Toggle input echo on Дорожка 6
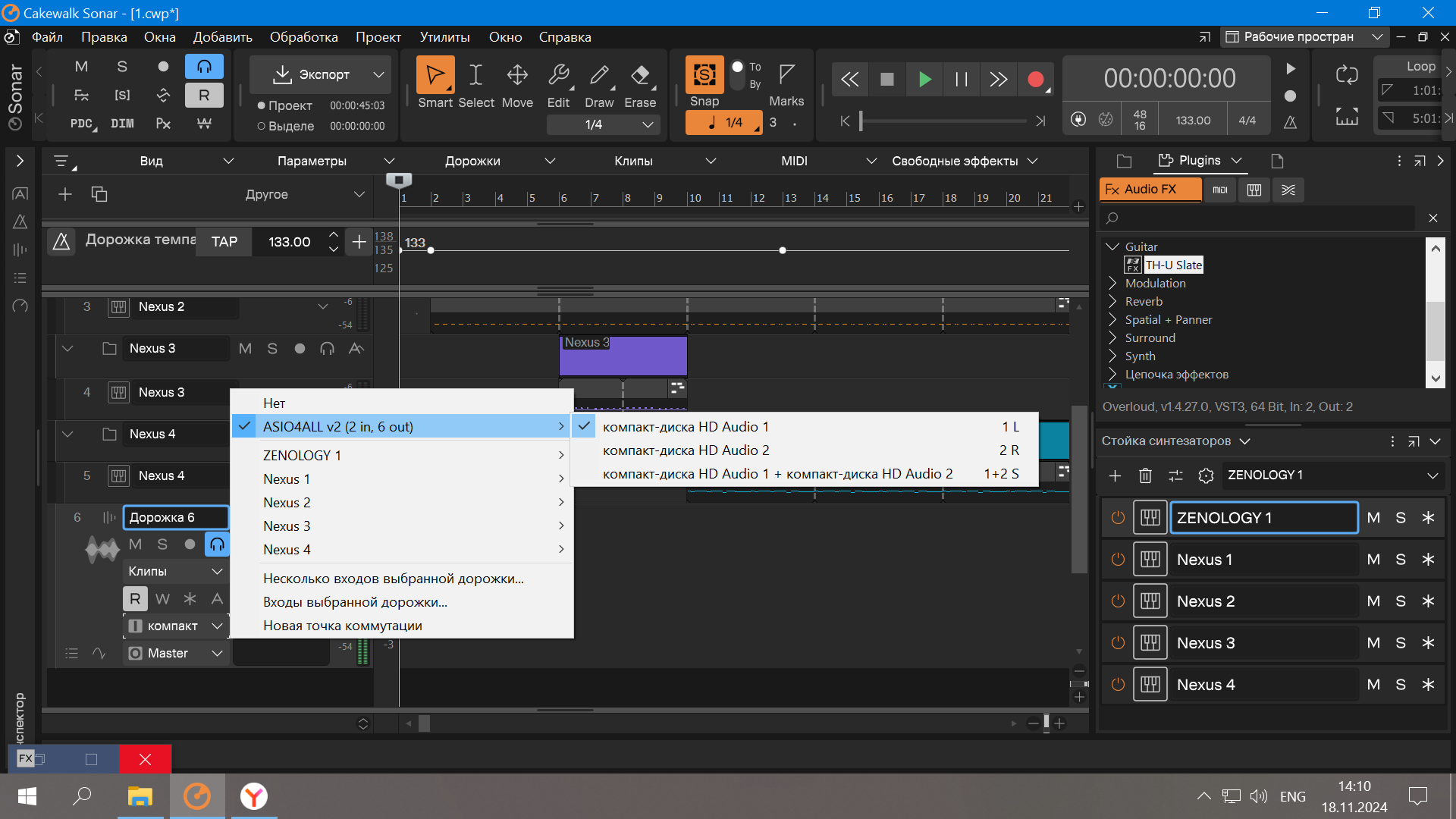The height and width of the screenshot is (819, 1456). click(x=217, y=544)
